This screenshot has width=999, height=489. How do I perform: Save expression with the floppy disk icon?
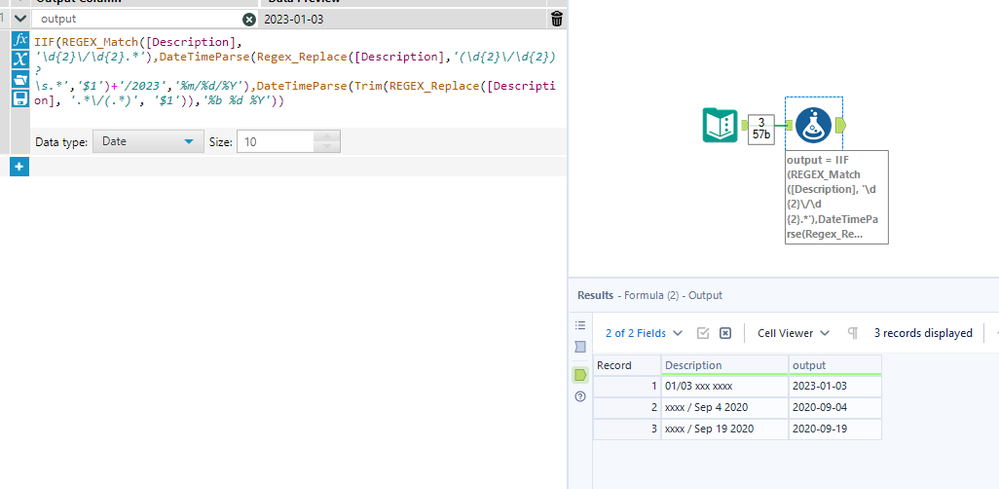click(20, 98)
